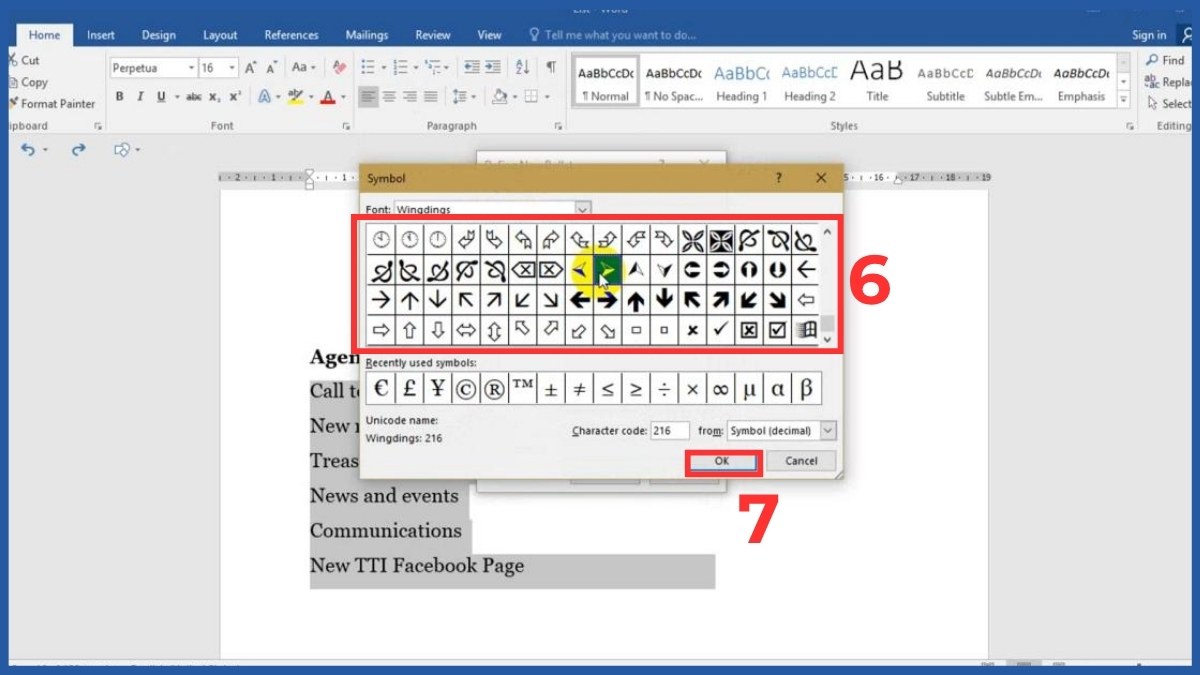Viewport: 1200px width, 675px height.
Task: Pick the Pound sign in recent symbols
Action: pyautogui.click(x=408, y=389)
